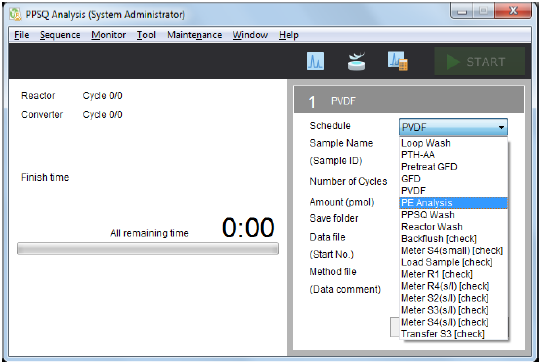Viewport: 541px width, 363px height.
Task: Open the Help menu
Action: [x=289, y=35]
